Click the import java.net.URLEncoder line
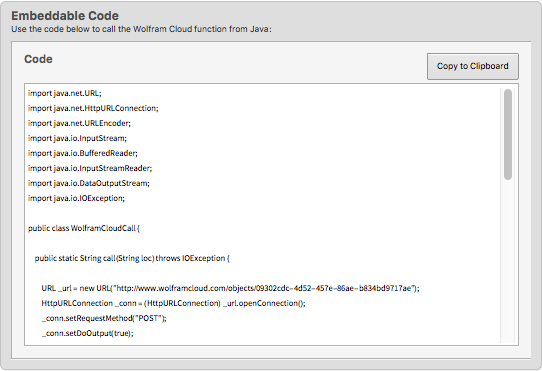 tap(79, 123)
